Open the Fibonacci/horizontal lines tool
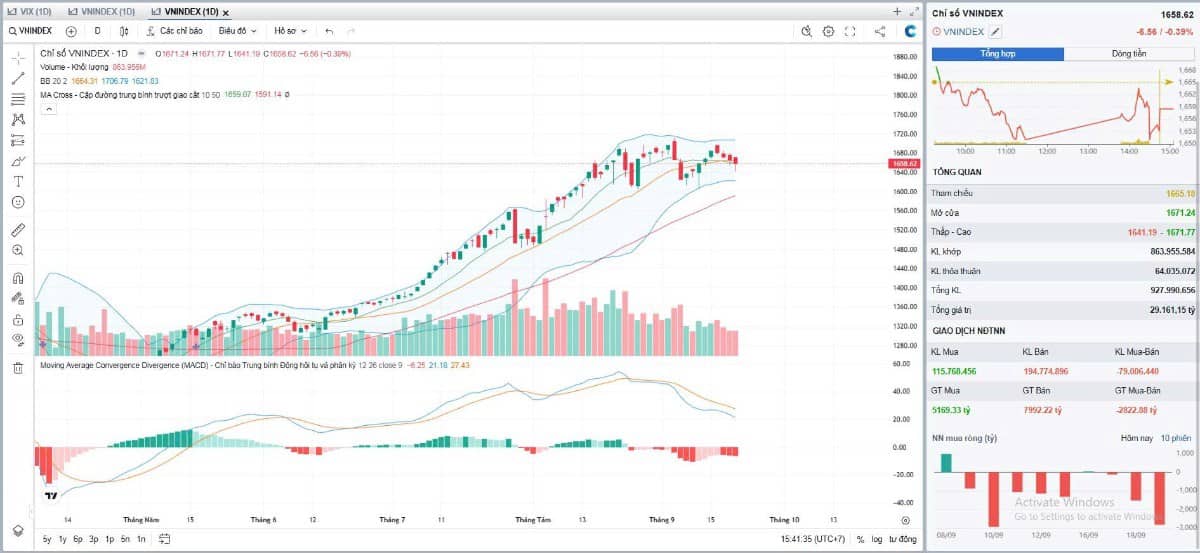The image size is (1200, 553). click(x=17, y=99)
